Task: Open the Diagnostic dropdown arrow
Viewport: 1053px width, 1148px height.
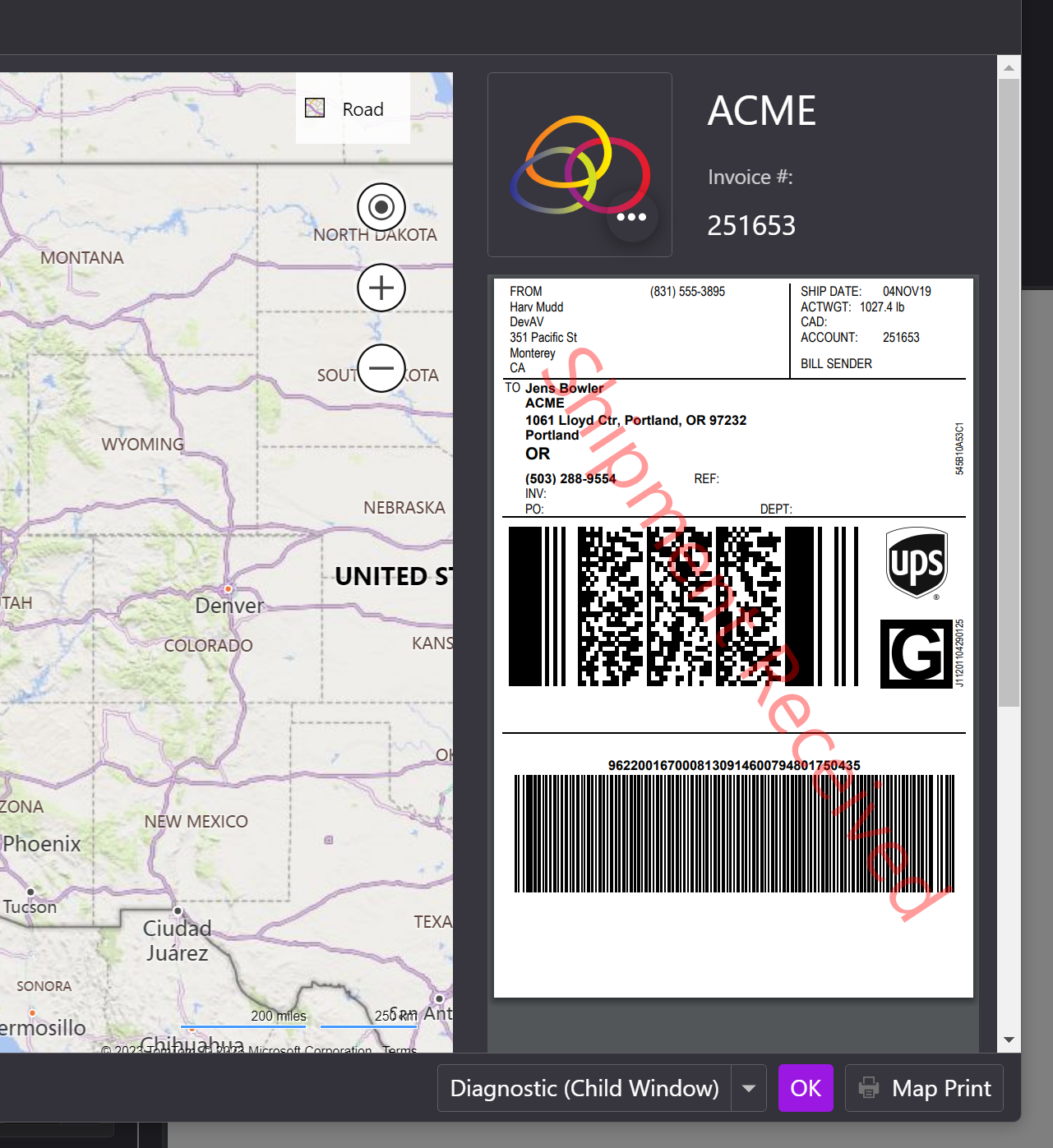Action: pyautogui.click(x=749, y=1088)
